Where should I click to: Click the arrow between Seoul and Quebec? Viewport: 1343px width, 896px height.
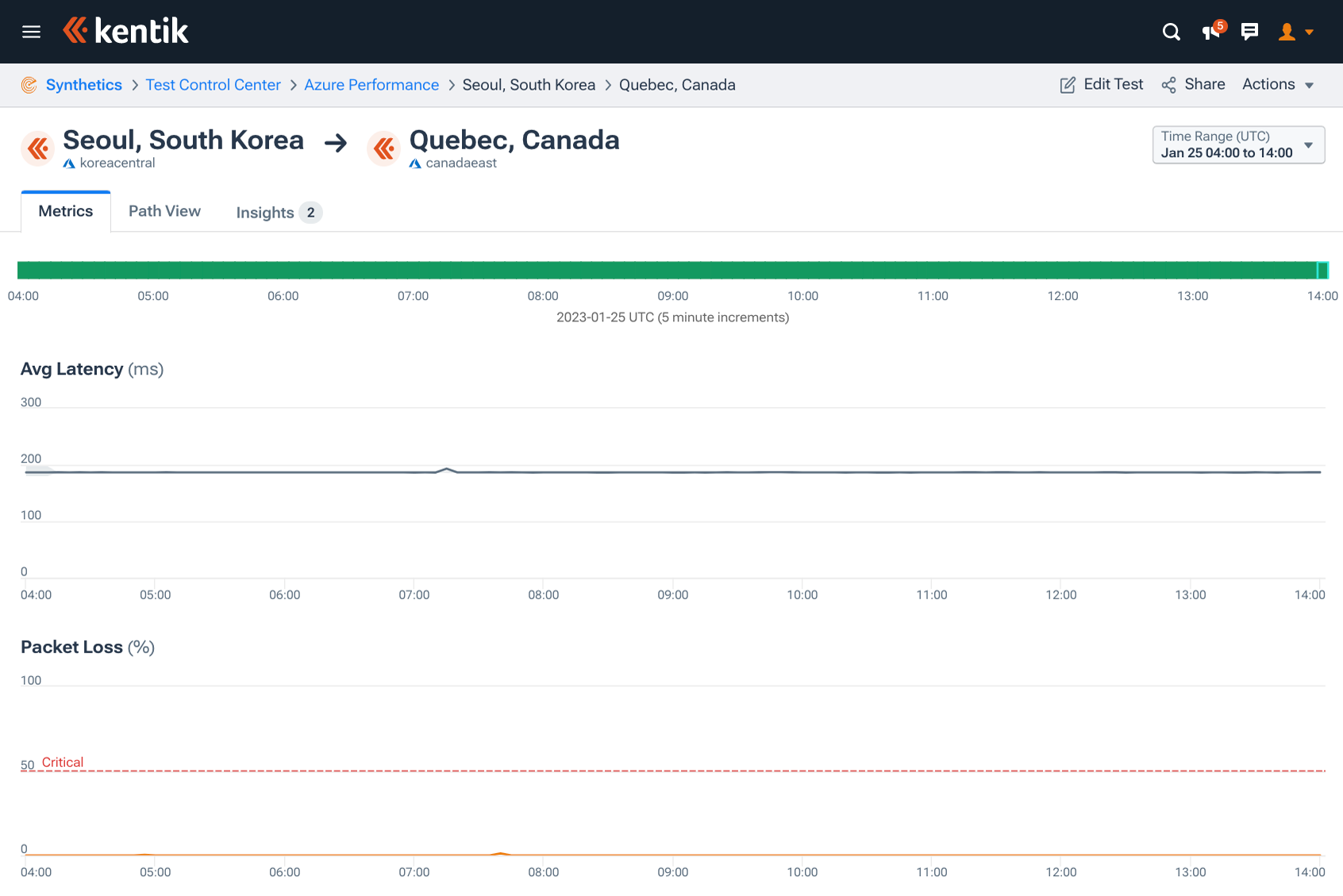coord(336,143)
